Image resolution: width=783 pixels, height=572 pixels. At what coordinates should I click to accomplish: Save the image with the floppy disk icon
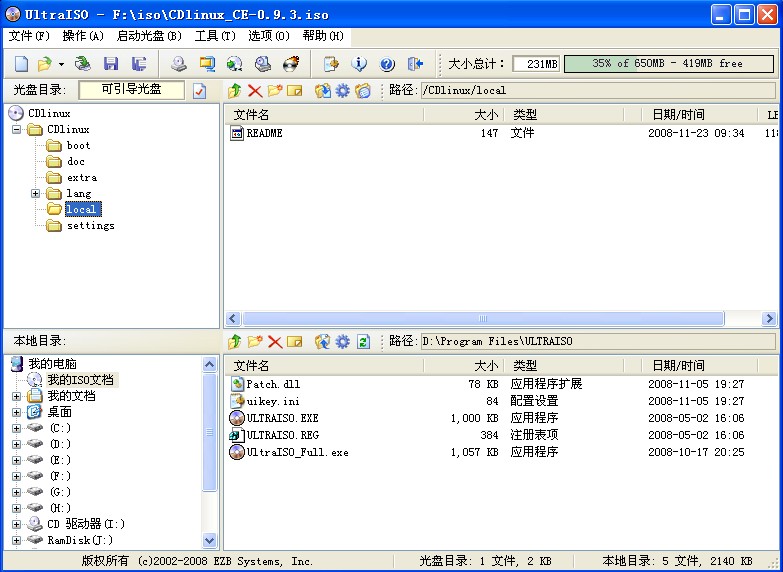[111, 64]
